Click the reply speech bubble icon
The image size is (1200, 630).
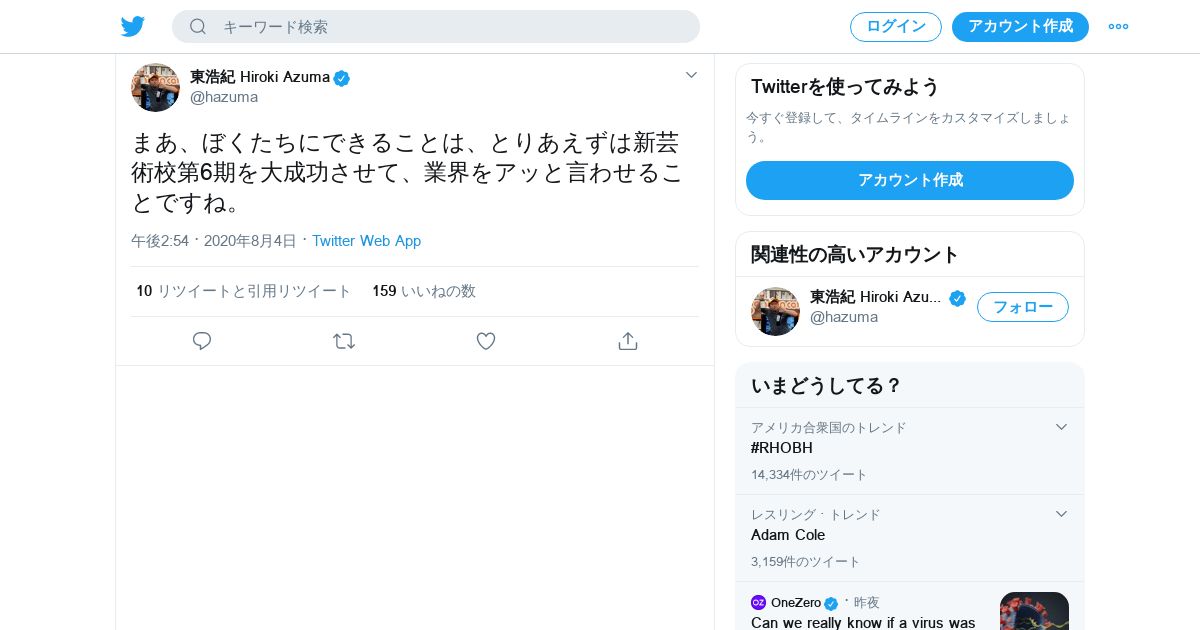point(202,341)
